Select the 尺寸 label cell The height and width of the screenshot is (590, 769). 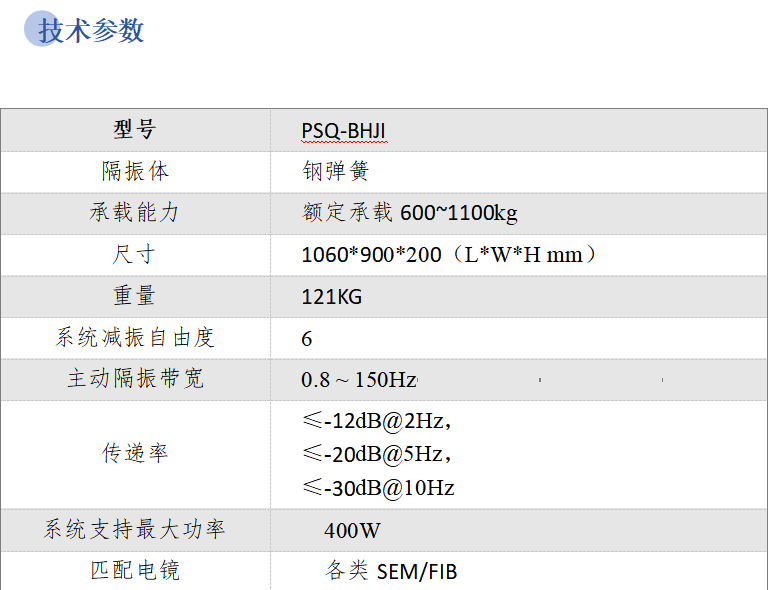point(135,254)
